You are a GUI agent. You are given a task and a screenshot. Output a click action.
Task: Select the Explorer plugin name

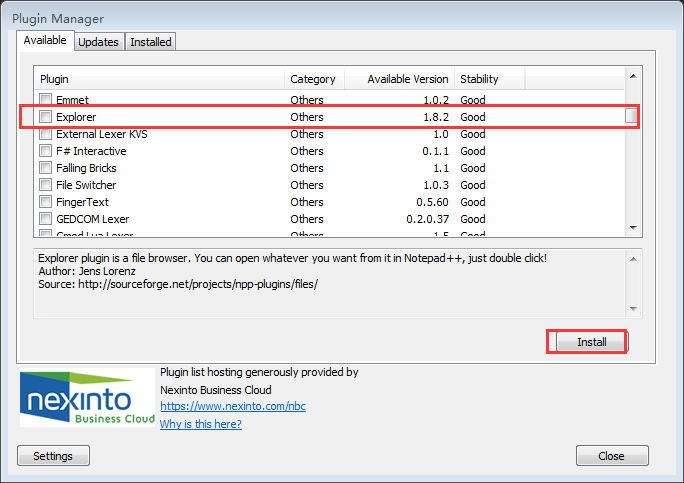[x=76, y=117]
